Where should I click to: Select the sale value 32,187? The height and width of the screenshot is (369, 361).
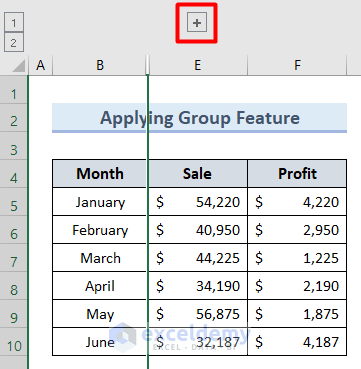pyautogui.click(x=198, y=342)
